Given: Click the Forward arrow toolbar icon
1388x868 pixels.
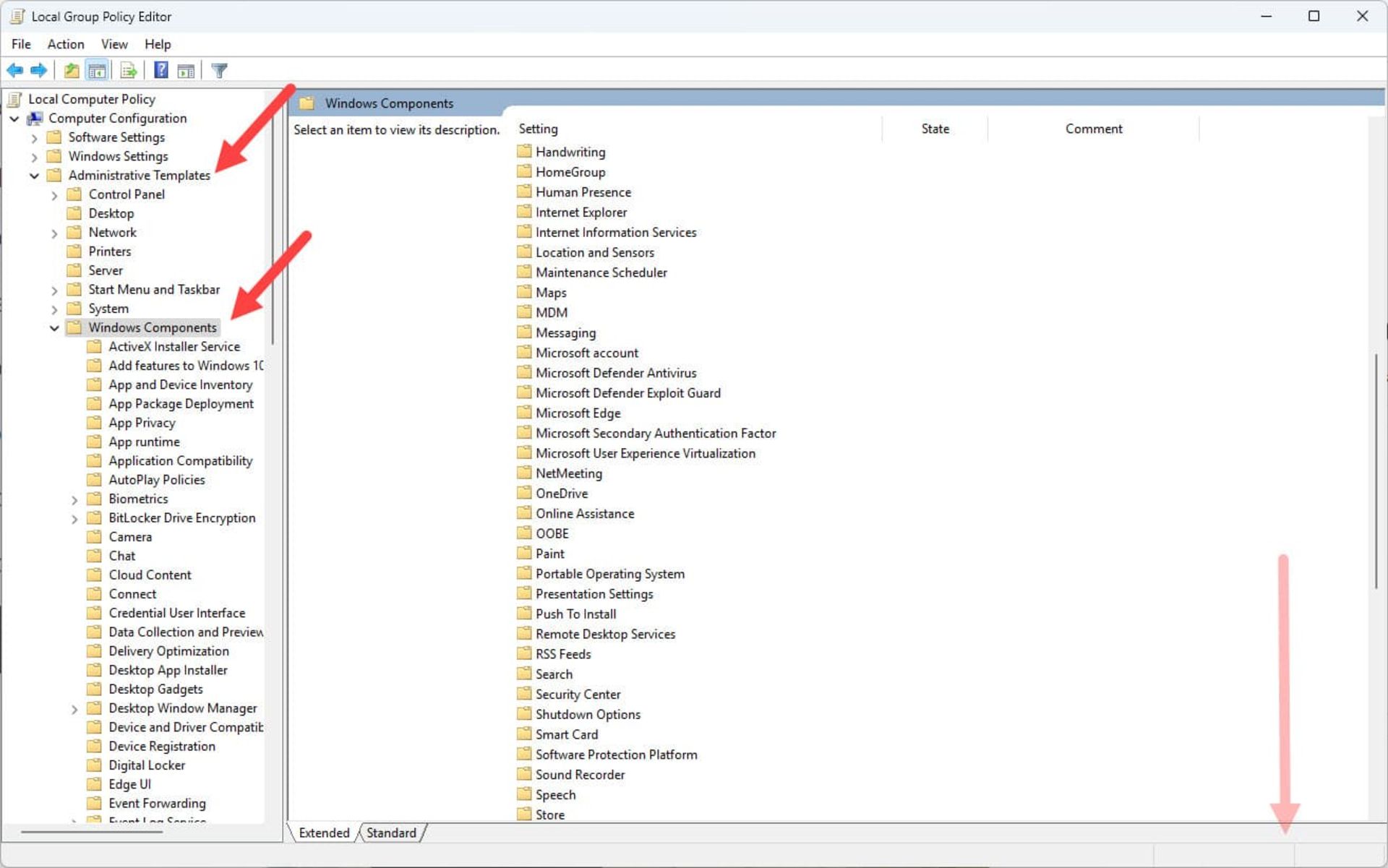Looking at the screenshot, I should click(x=39, y=70).
